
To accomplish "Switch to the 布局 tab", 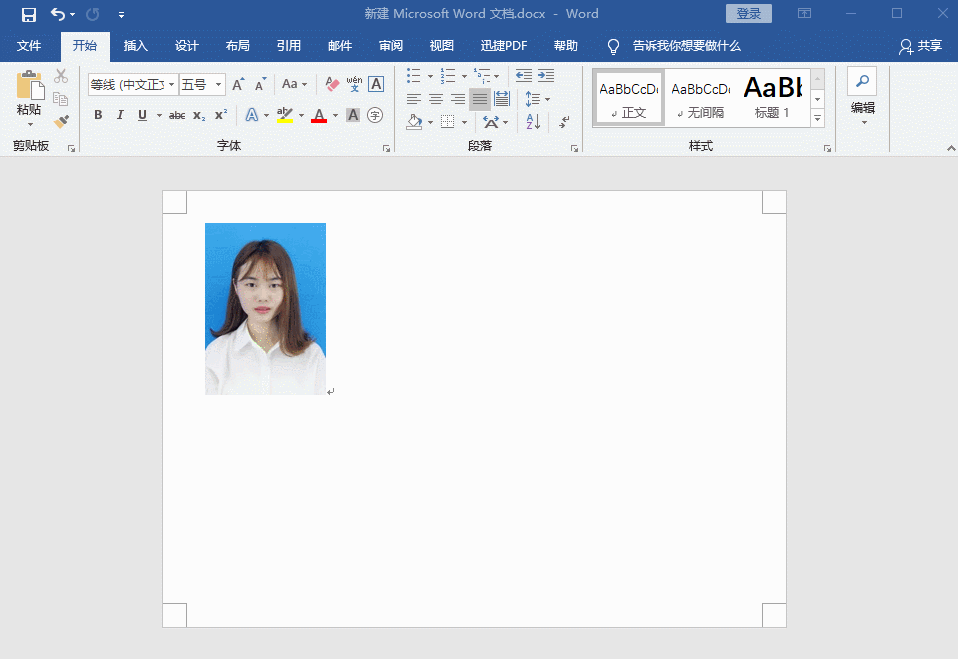I will click(238, 46).
